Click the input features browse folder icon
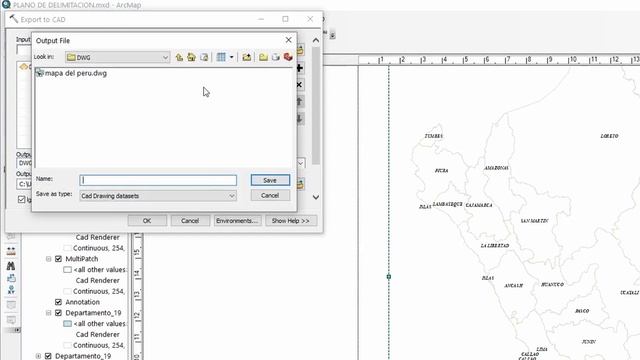The height and width of the screenshot is (360, 640). tap(300, 51)
